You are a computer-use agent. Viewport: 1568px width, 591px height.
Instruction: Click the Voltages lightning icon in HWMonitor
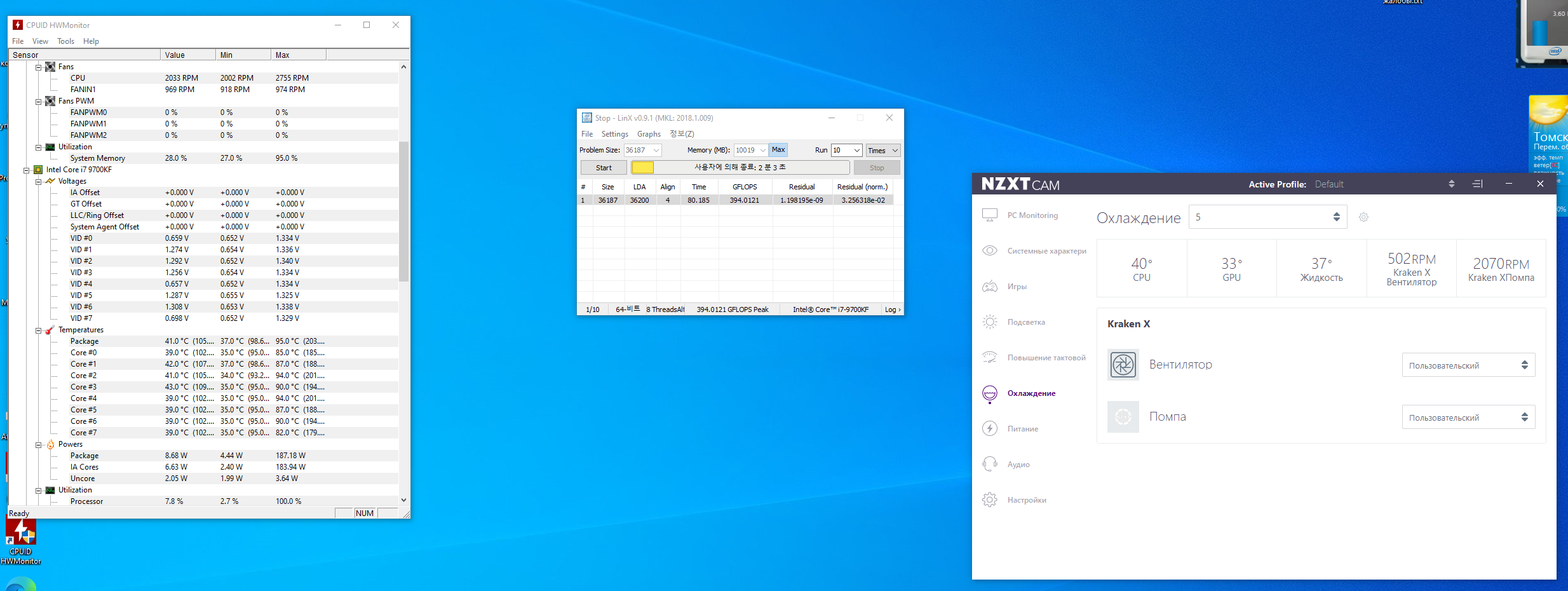click(x=50, y=181)
